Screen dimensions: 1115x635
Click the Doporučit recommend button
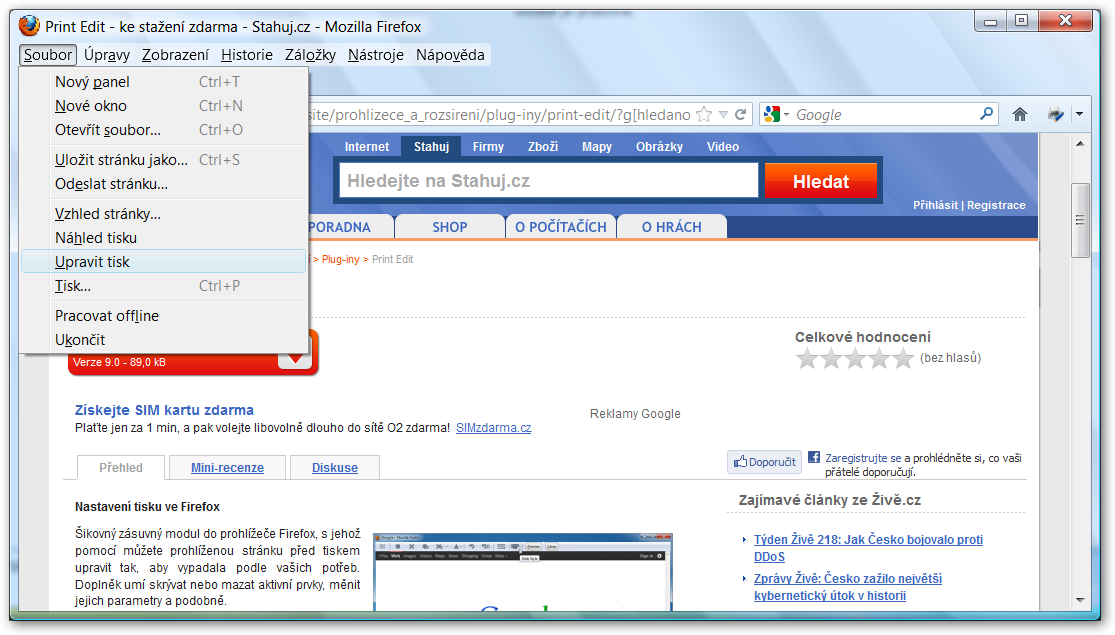pos(764,462)
